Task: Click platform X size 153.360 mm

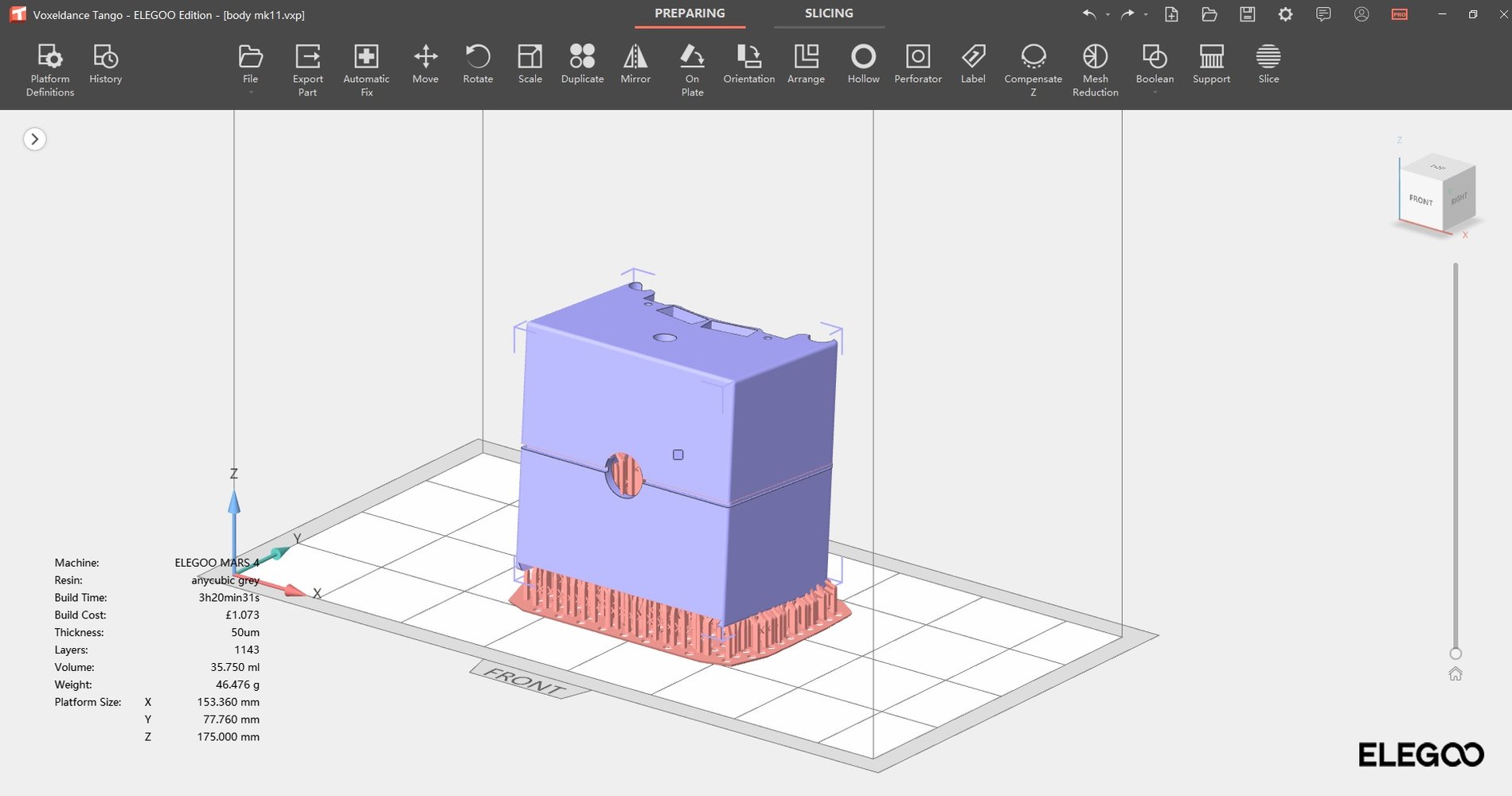Action: [x=229, y=702]
